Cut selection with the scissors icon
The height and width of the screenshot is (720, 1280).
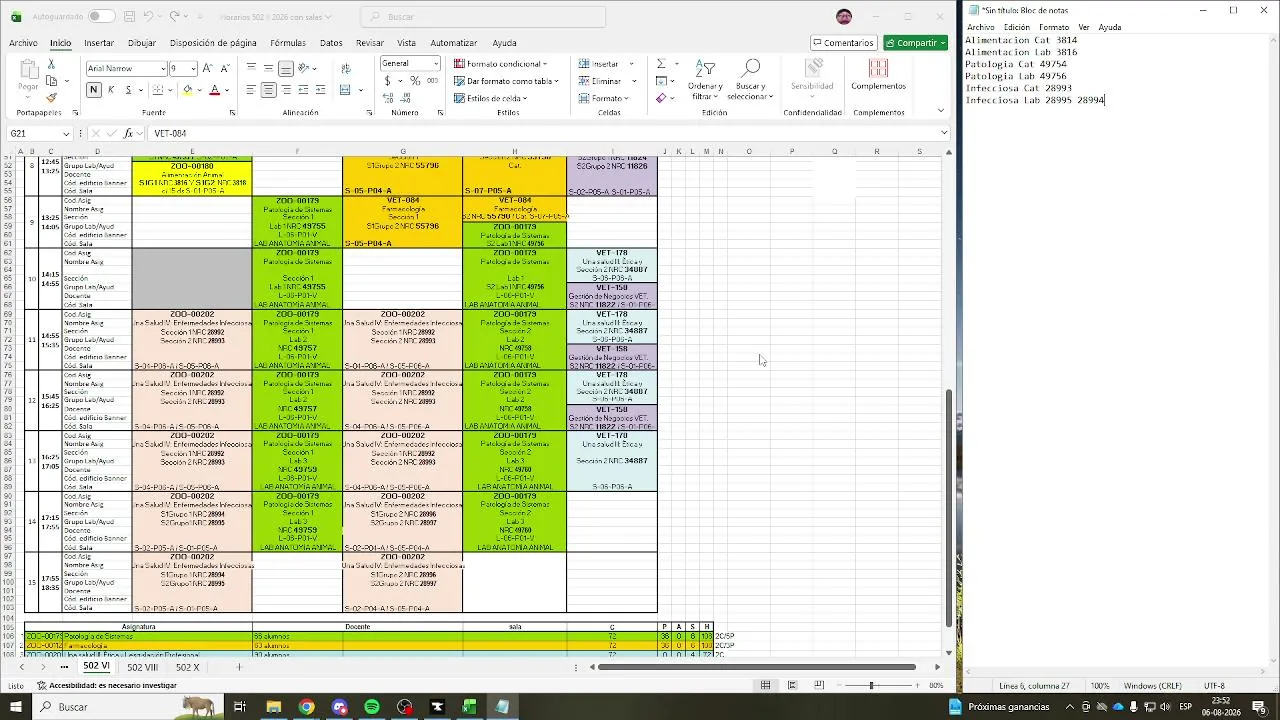[51, 64]
